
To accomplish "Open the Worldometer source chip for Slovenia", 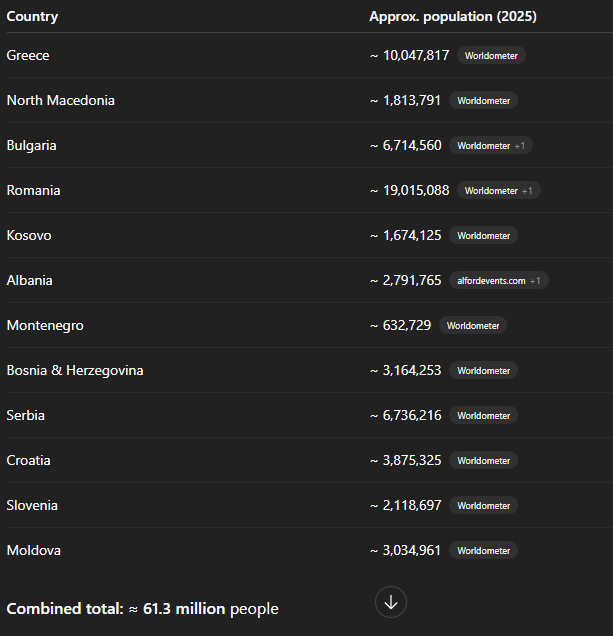I will [483, 506].
